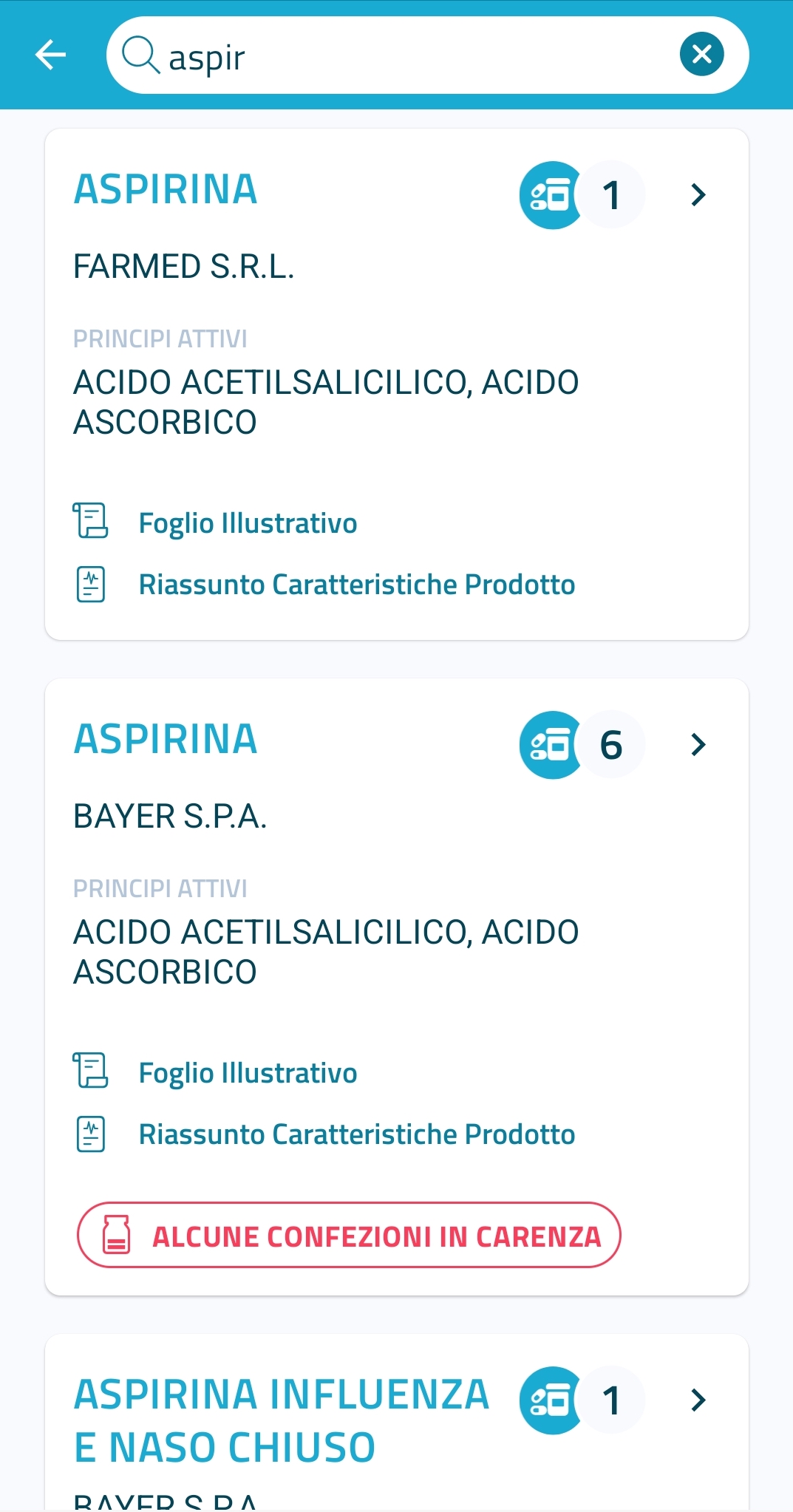This screenshot has width=793, height=1512.
Task: Open Foglio Illustrativo for Farmed Aspirina
Action: coord(248,523)
